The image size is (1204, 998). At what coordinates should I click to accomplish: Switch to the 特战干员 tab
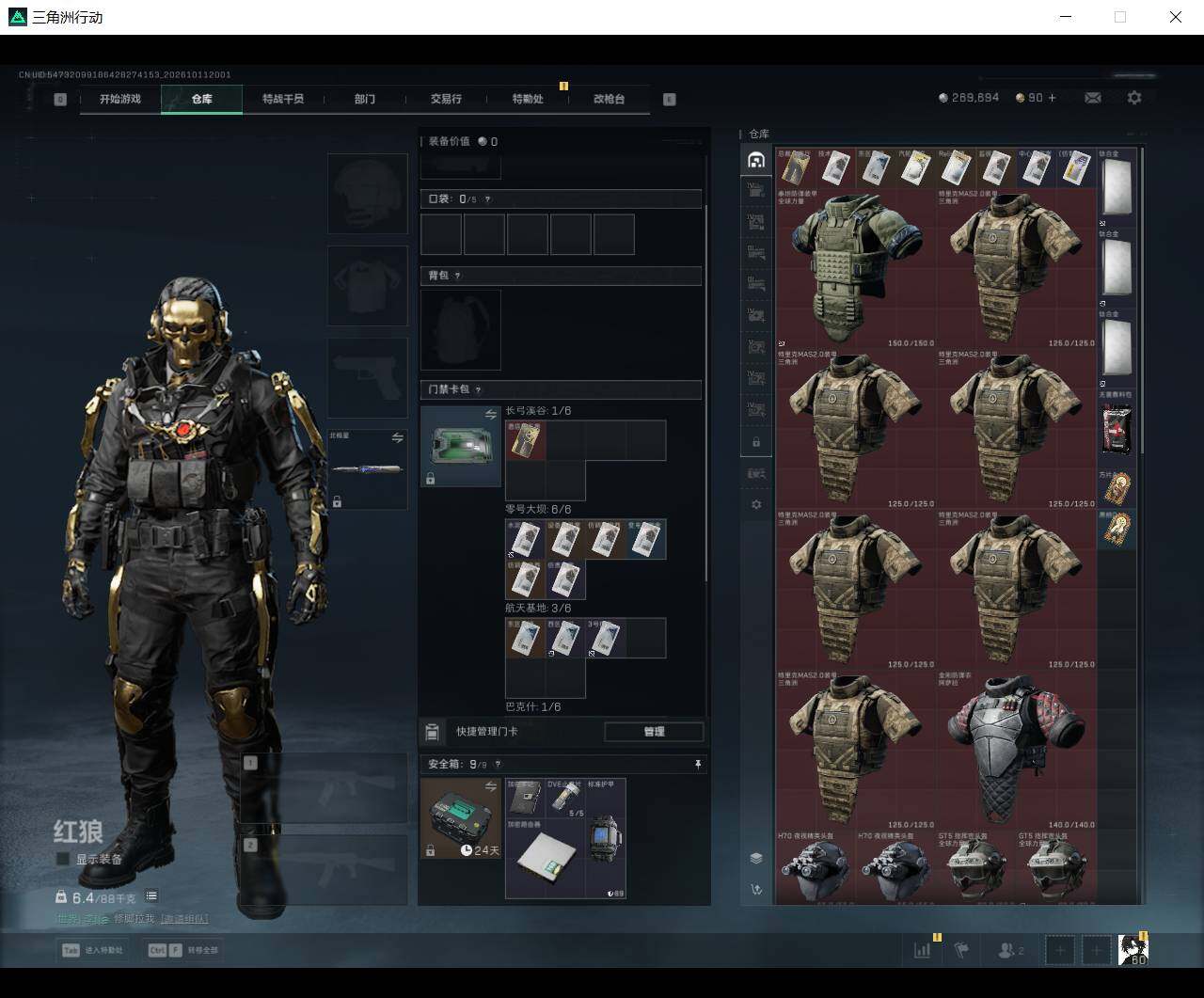tap(283, 99)
